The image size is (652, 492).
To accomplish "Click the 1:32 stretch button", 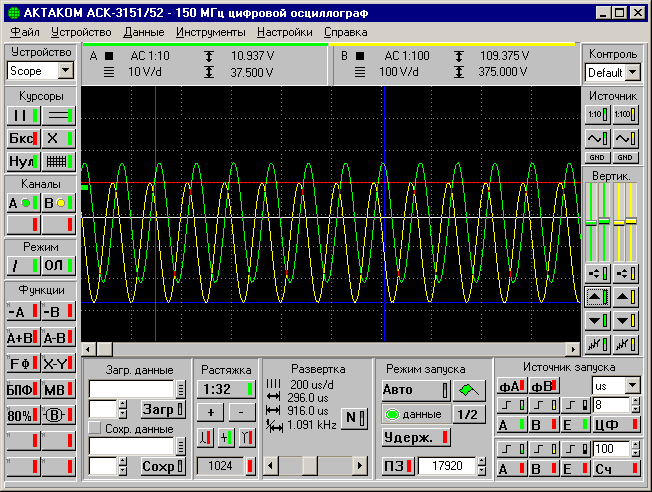I will (x=226, y=389).
